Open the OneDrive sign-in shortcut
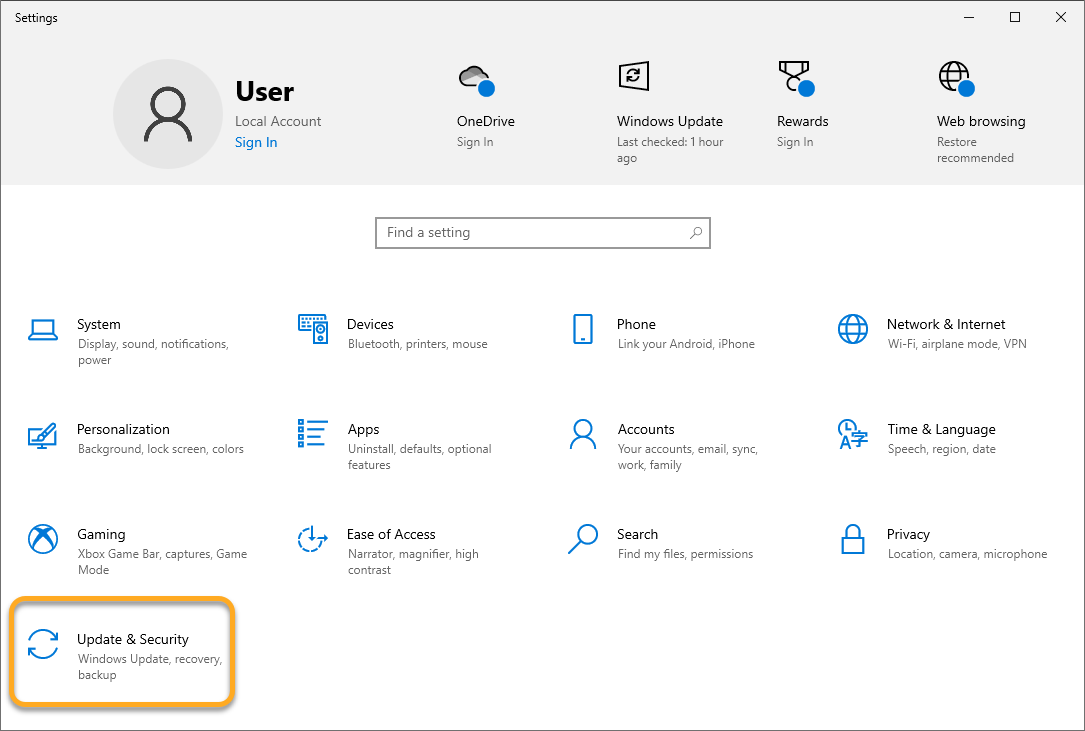 (476, 78)
